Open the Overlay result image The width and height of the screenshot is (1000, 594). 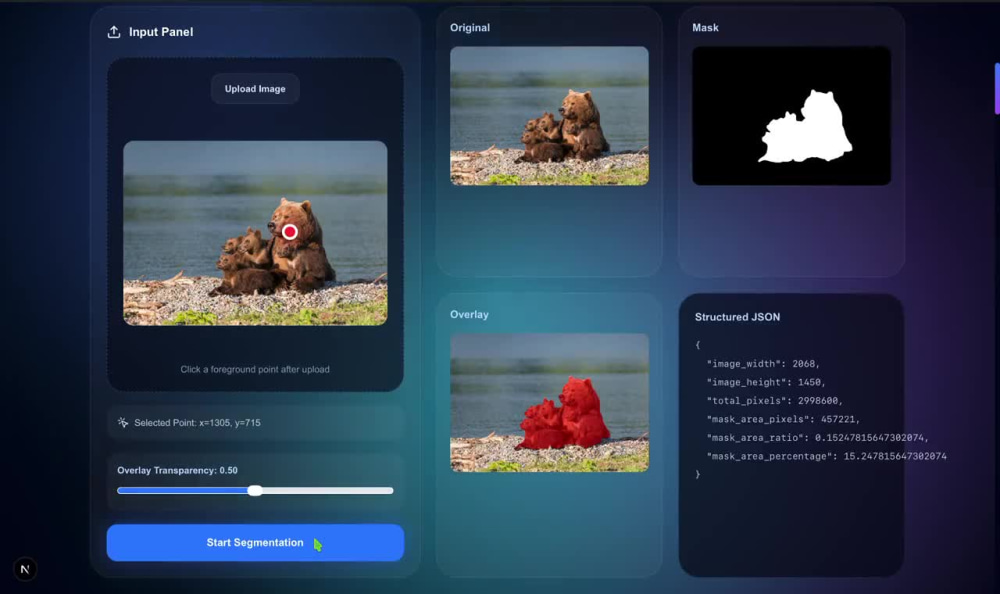(x=549, y=403)
